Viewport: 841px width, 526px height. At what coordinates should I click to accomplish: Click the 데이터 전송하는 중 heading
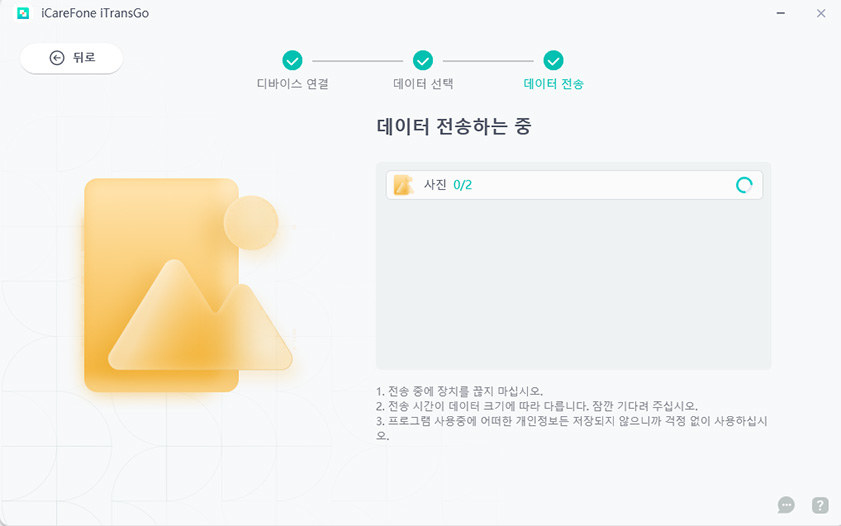[x=453, y=127]
